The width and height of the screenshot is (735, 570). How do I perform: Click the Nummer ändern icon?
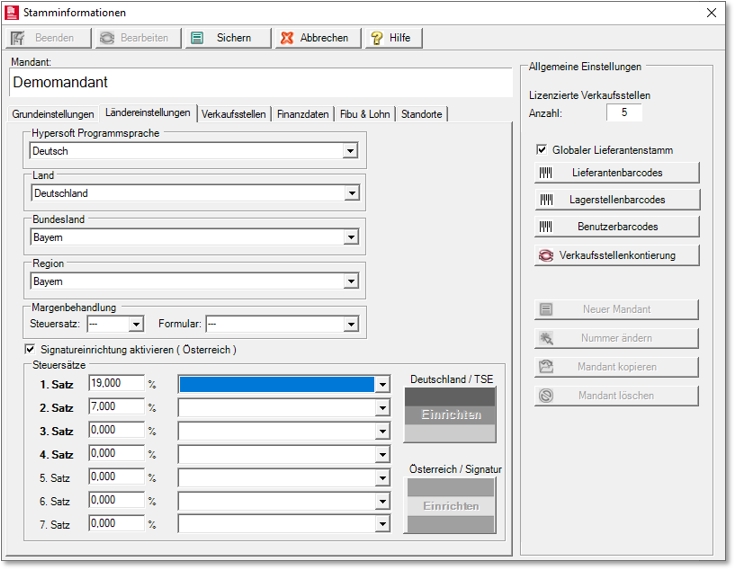547,338
